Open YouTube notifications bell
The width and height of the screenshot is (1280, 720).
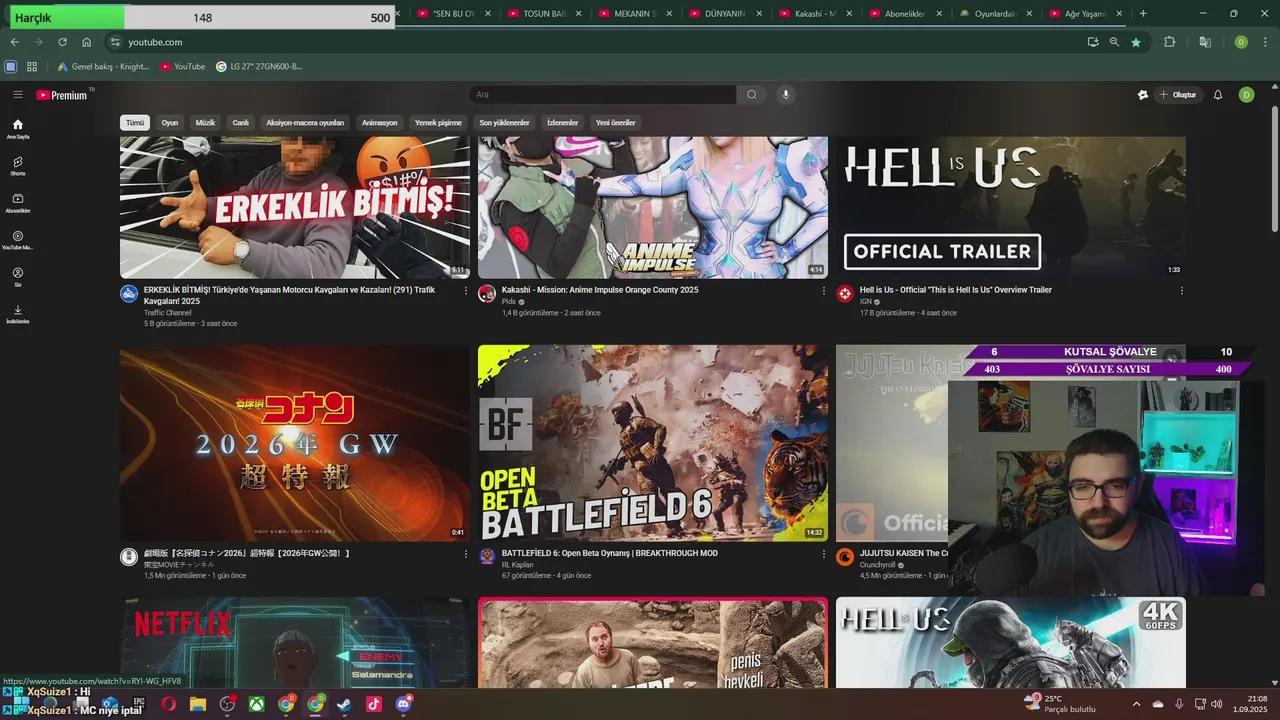[x=1218, y=95]
